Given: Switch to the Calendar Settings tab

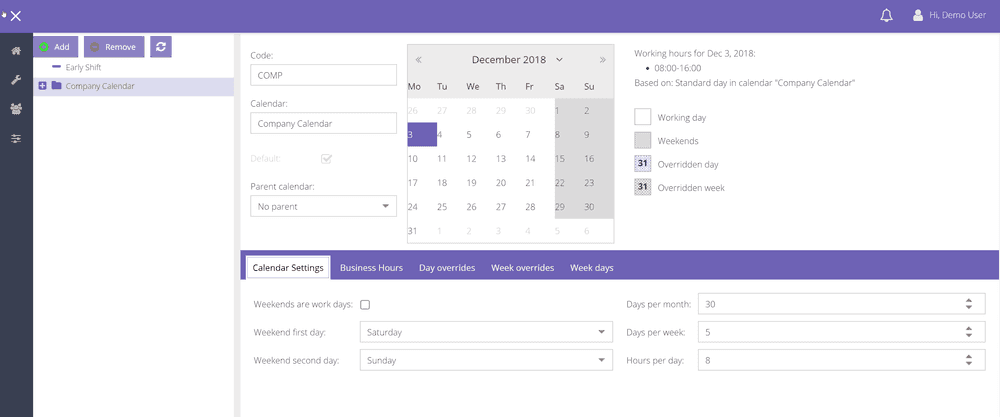Looking at the screenshot, I should tap(290, 268).
